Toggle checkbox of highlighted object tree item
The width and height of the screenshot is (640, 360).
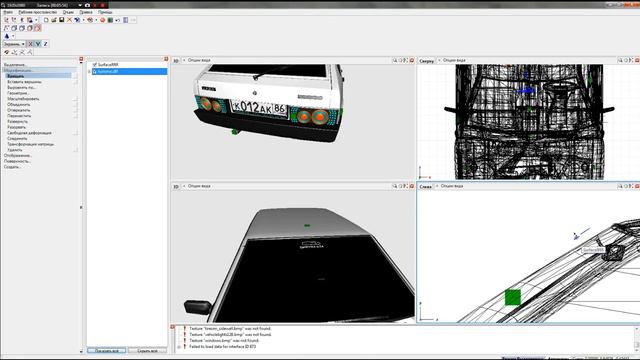[x=95, y=71]
